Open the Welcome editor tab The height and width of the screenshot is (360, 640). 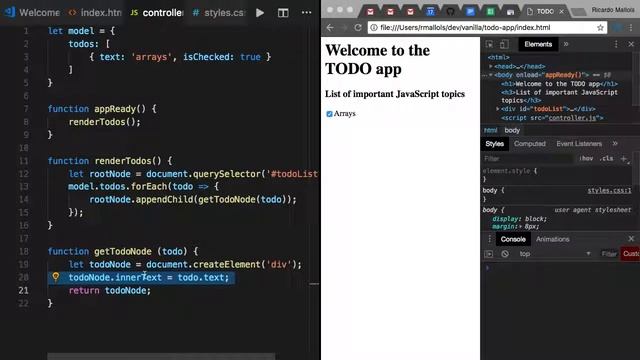coord(32,13)
